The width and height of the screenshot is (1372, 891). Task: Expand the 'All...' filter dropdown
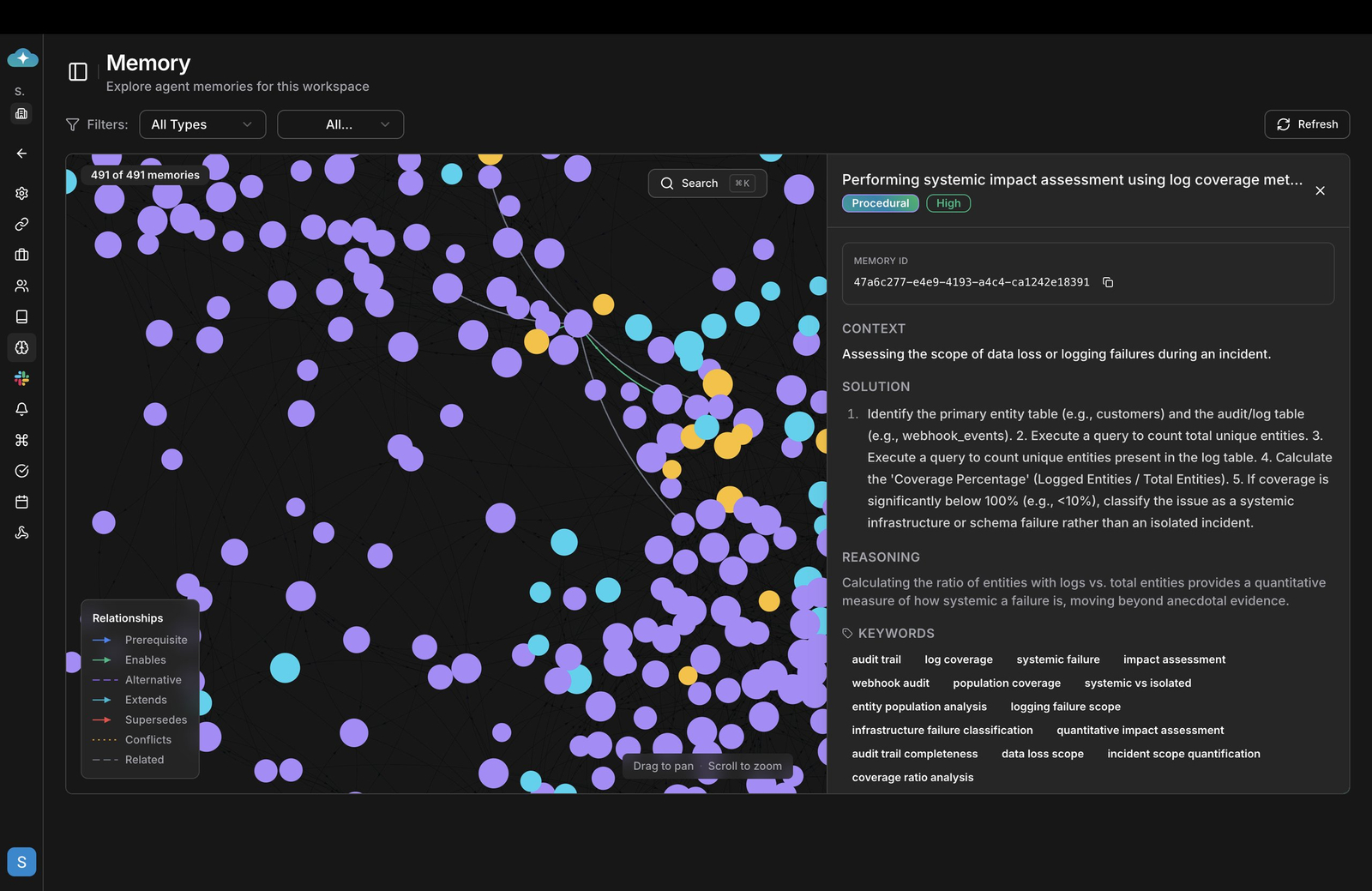pyautogui.click(x=340, y=124)
